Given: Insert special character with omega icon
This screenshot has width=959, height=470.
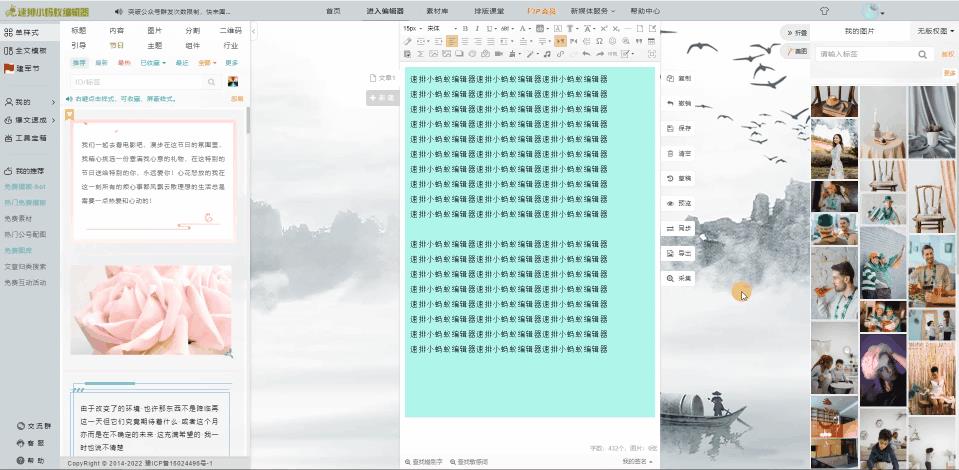Looking at the screenshot, I should pos(598,41).
